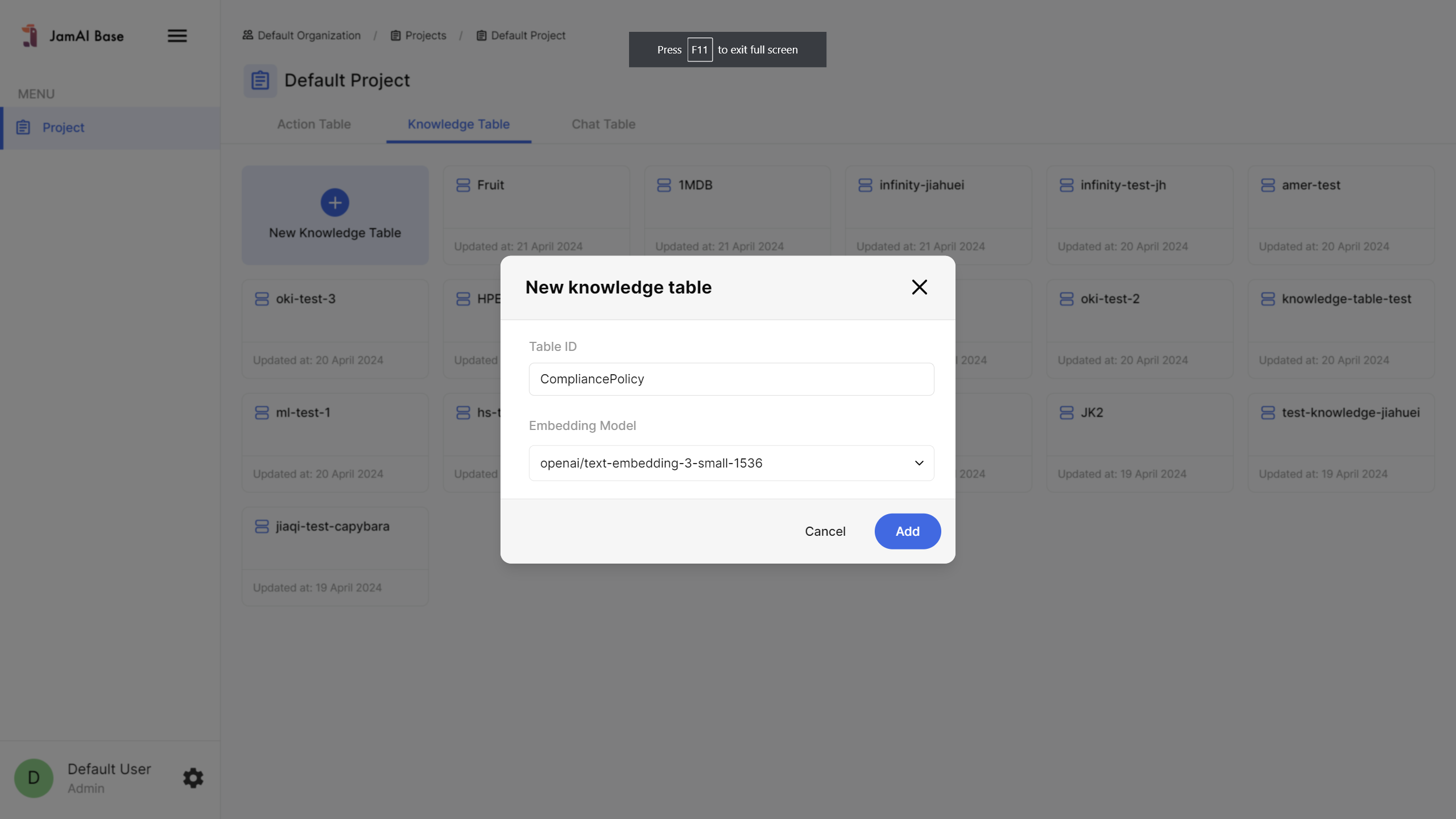Image resolution: width=1456 pixels, height=819 pixels.
Task: Click the Default Project clipboard icon
Action: click(260, 80)
